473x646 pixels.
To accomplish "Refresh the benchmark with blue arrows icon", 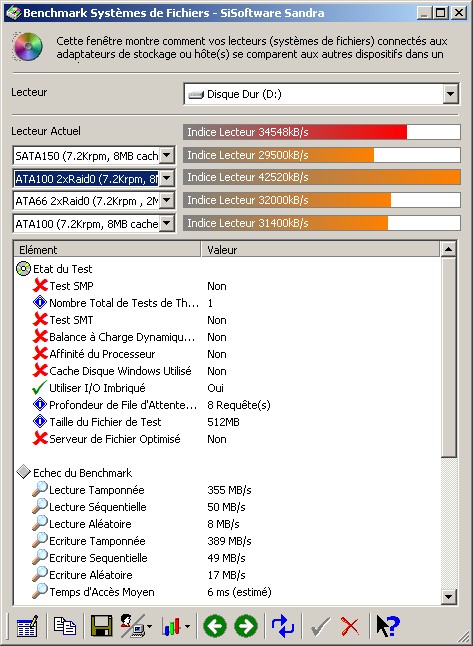I will tap(283, 626).
